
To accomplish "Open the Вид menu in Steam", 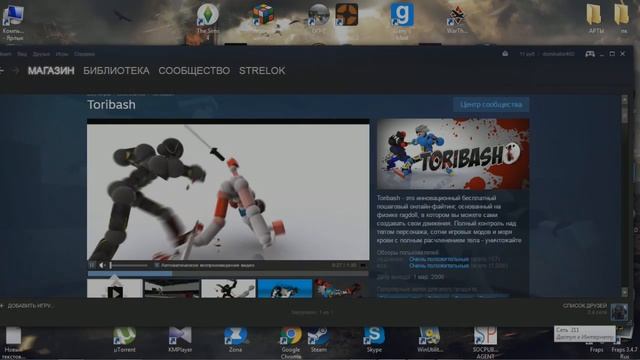I will pos(22,54).
